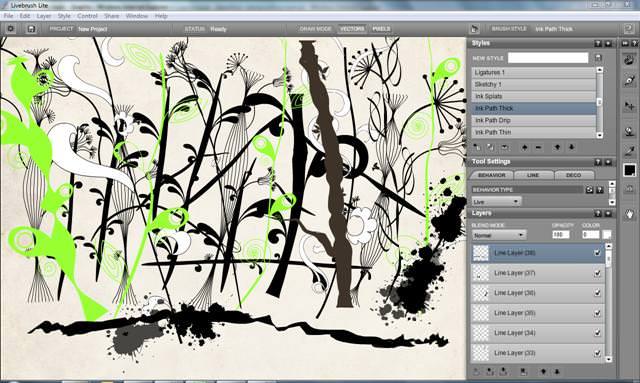
Task: Move selected style up in Styles list
Action: pyautogui.click(x=557, y=147)
